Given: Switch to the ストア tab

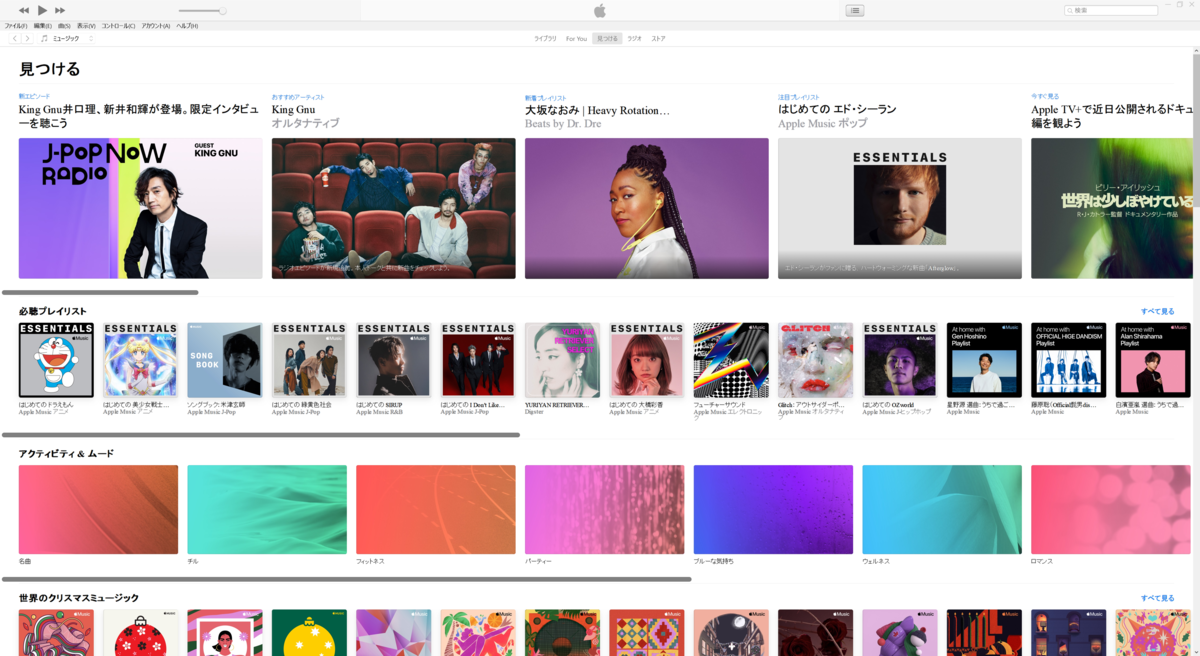Looking at the screenshot, I should point(658,38).
